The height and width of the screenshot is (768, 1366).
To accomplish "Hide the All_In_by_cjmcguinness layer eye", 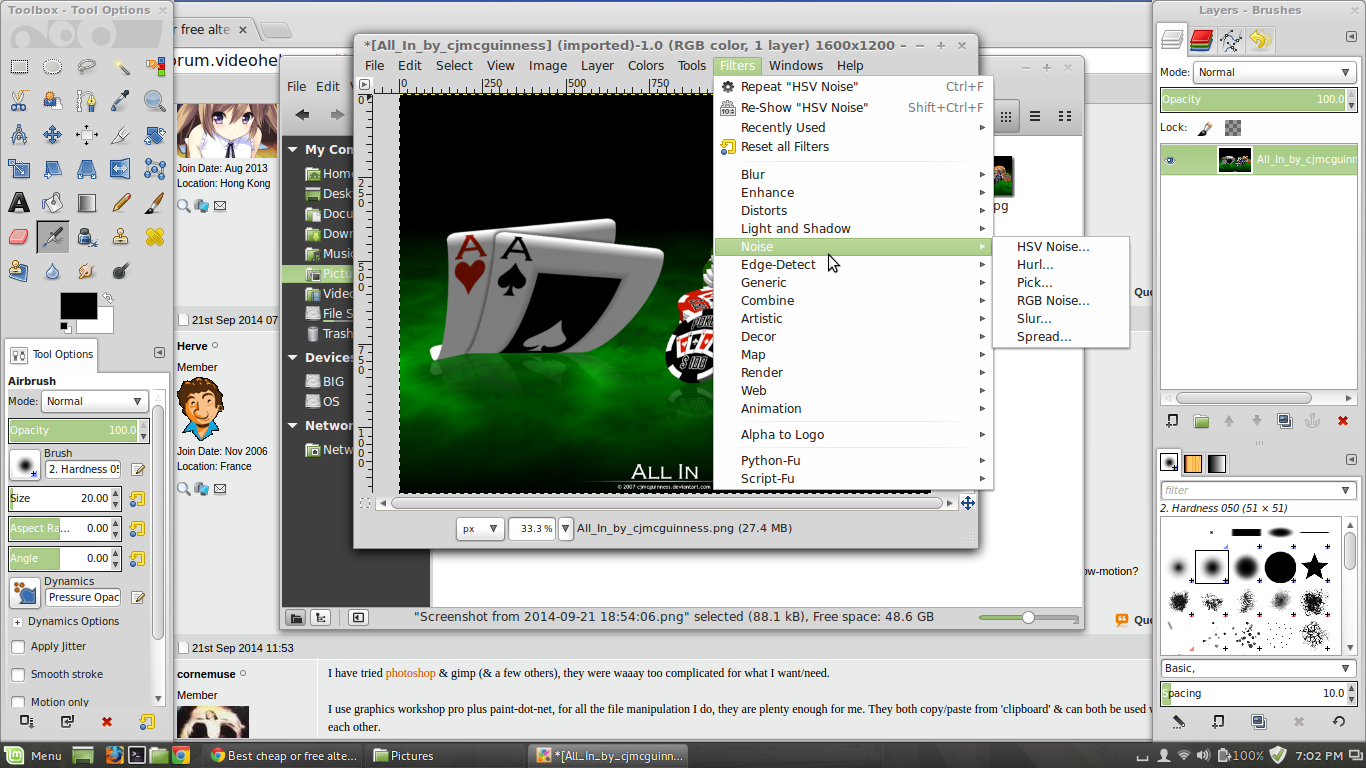I will 1171,160.
